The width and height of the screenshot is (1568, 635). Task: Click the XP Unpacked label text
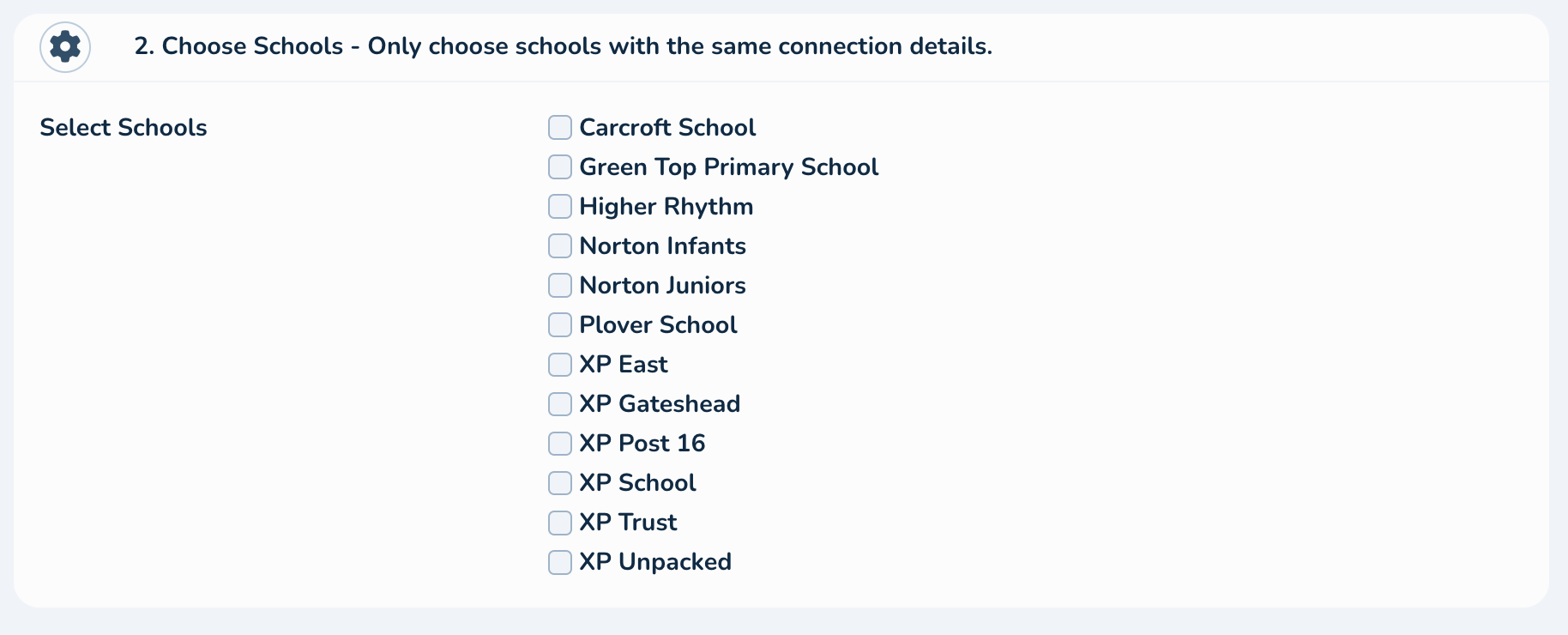tap(655, 562)
